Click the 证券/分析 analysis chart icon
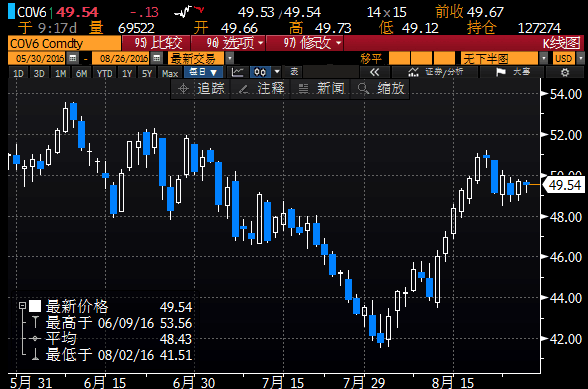 point(435,72)
